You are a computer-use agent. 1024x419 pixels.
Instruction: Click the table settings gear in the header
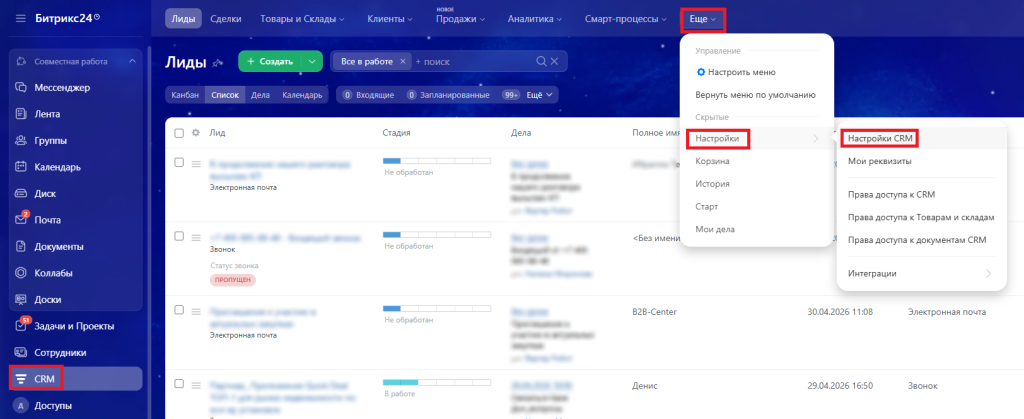[x=196, y=133]
